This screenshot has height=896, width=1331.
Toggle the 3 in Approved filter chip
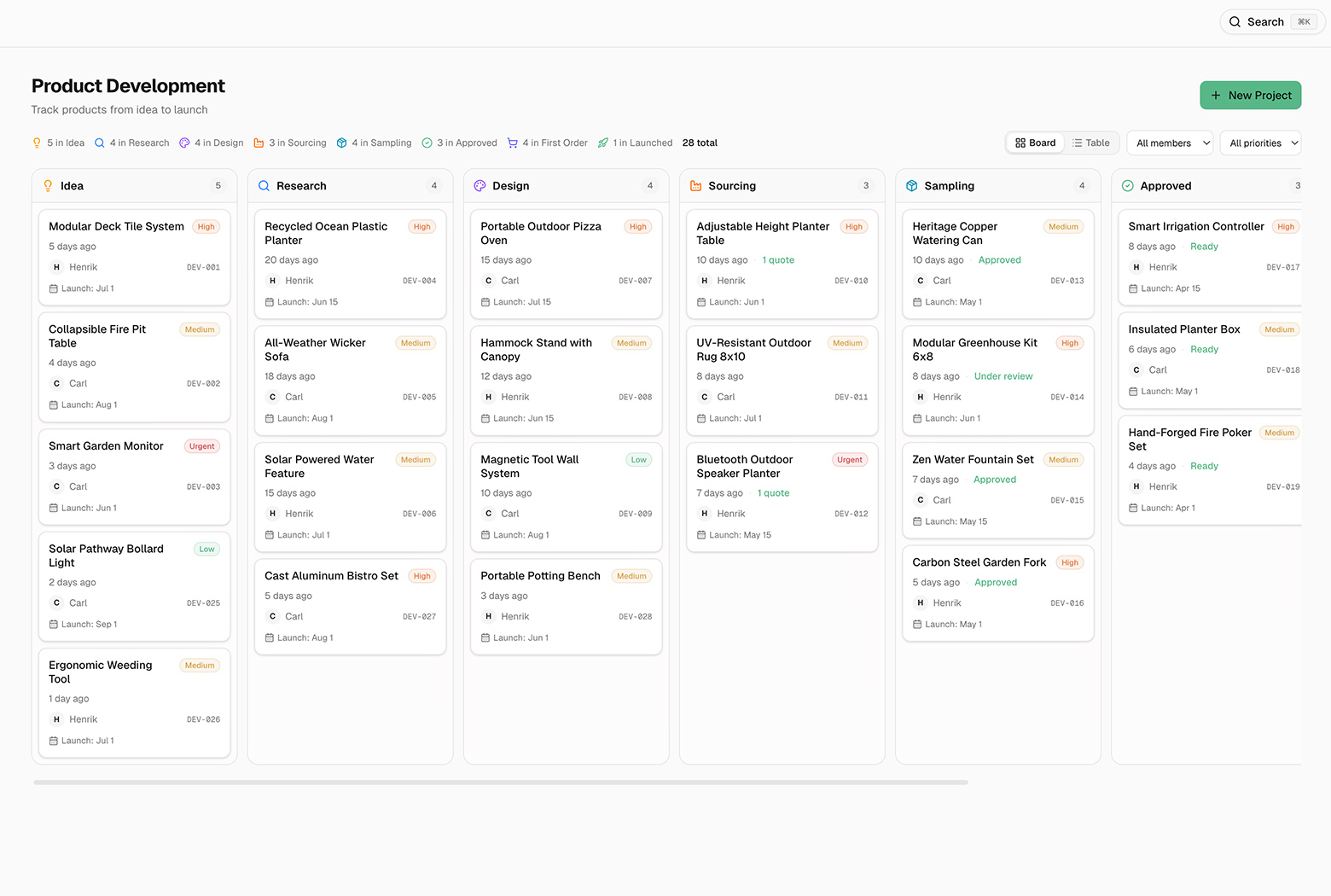point(459,143)
